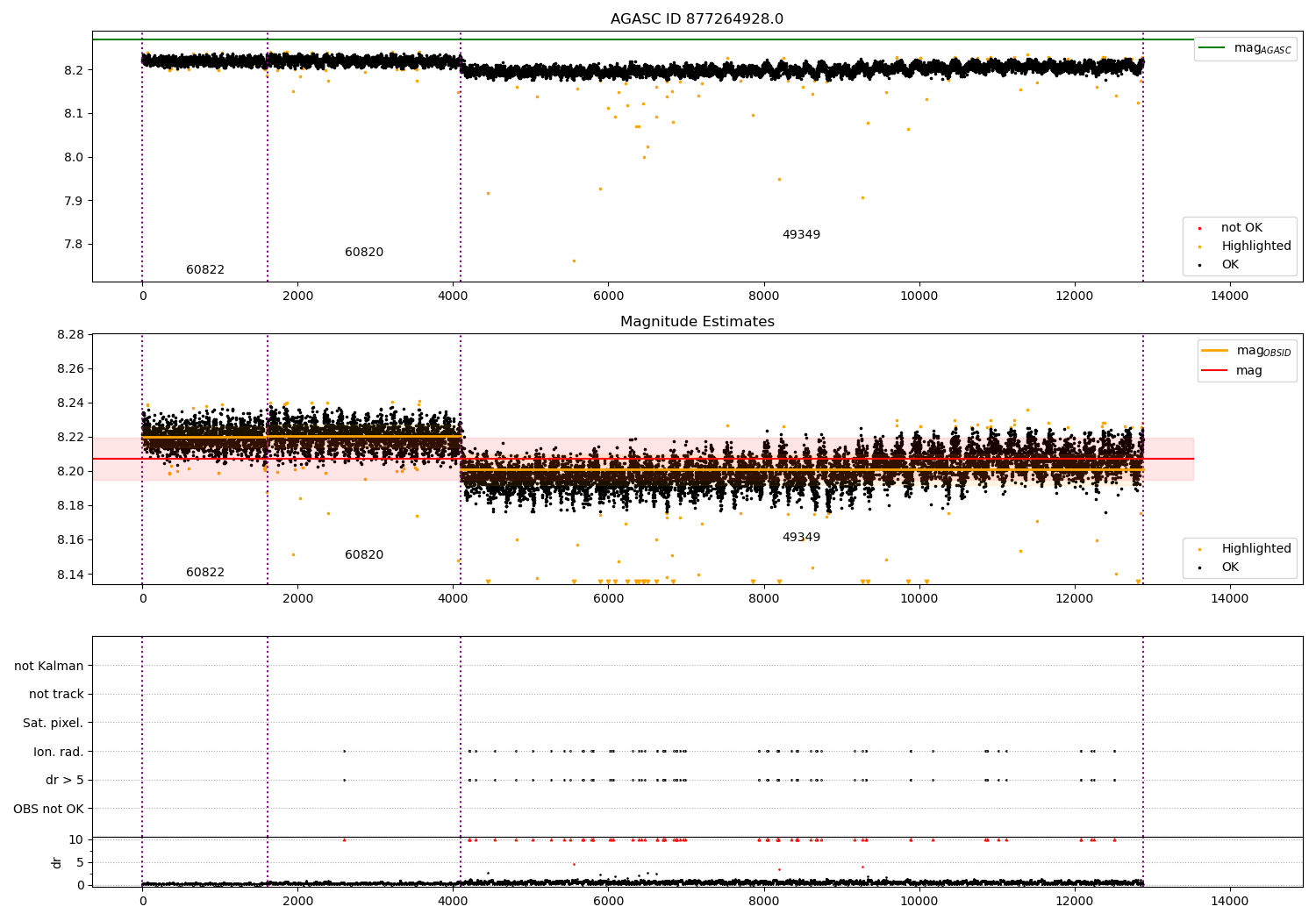The width and height of the screenshot is (1316, 921).
Task: Click the 'Sat. pixel.' row label
Action: point(54,724)
